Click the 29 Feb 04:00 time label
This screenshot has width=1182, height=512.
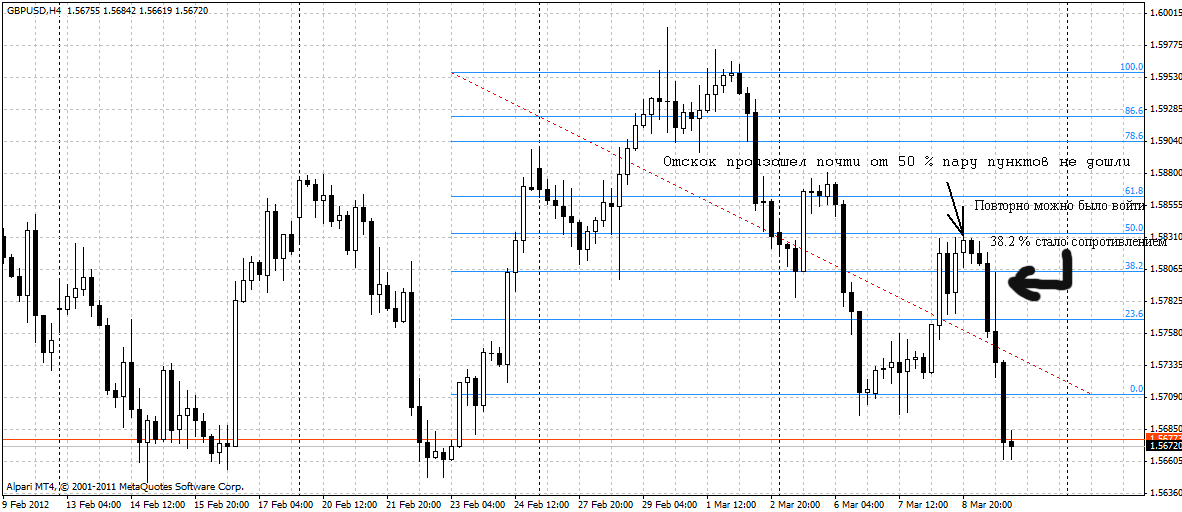tap(670, 504)
